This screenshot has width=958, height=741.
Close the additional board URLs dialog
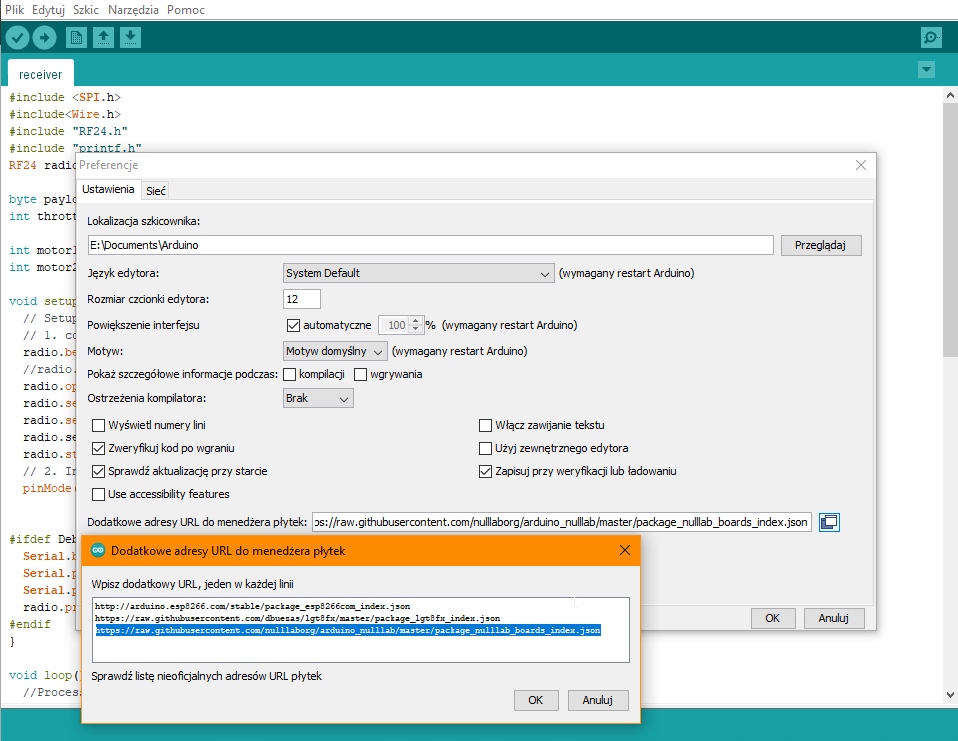point(624,550)
